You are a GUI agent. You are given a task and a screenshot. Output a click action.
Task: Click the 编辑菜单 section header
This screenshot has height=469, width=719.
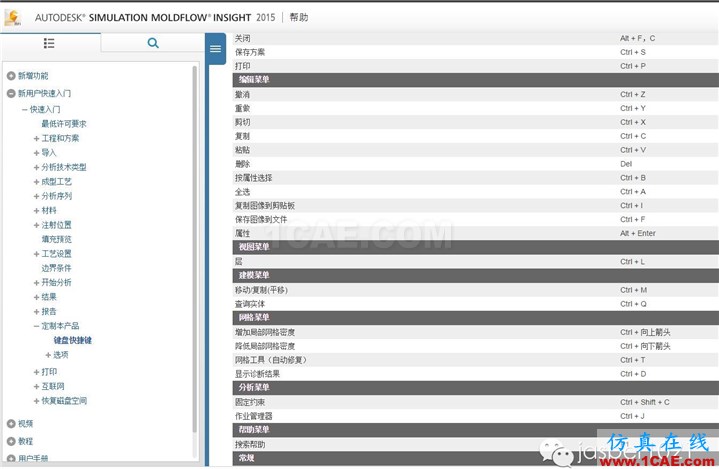[476, 80]
